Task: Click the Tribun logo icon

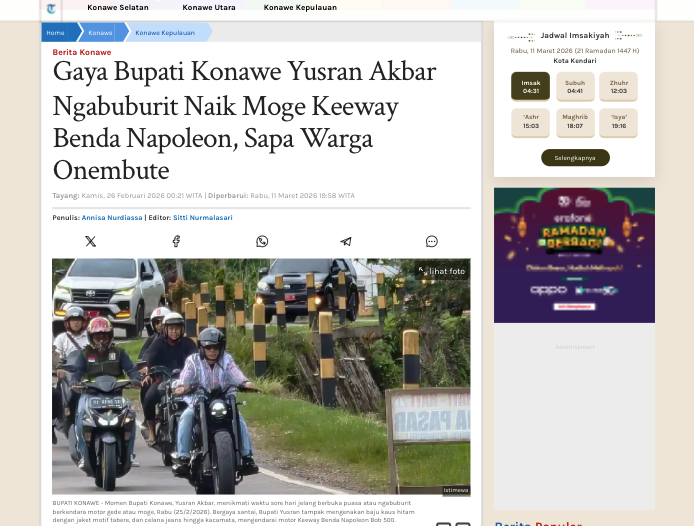Action: pyautogui.click(x=51, y=8)
